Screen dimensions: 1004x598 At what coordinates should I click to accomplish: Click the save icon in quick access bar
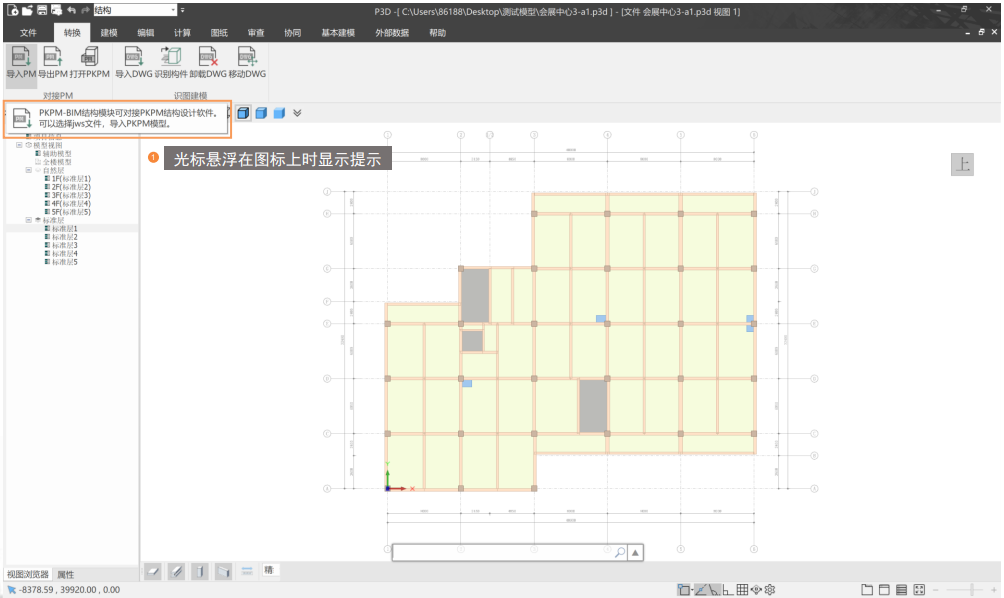42,10
